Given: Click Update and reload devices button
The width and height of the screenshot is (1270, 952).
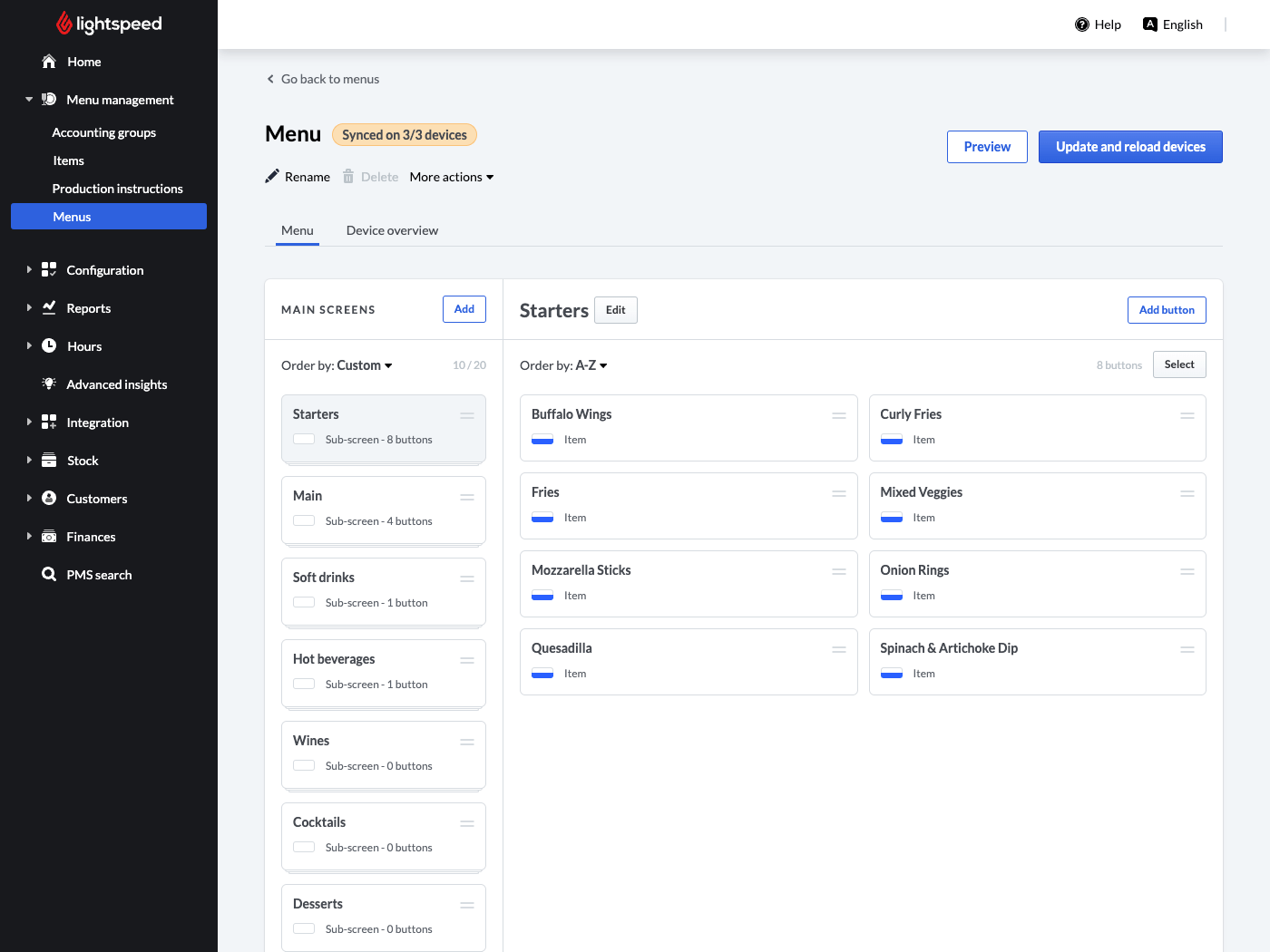Looking at the screenshot, I should [x=1129, y=147].
